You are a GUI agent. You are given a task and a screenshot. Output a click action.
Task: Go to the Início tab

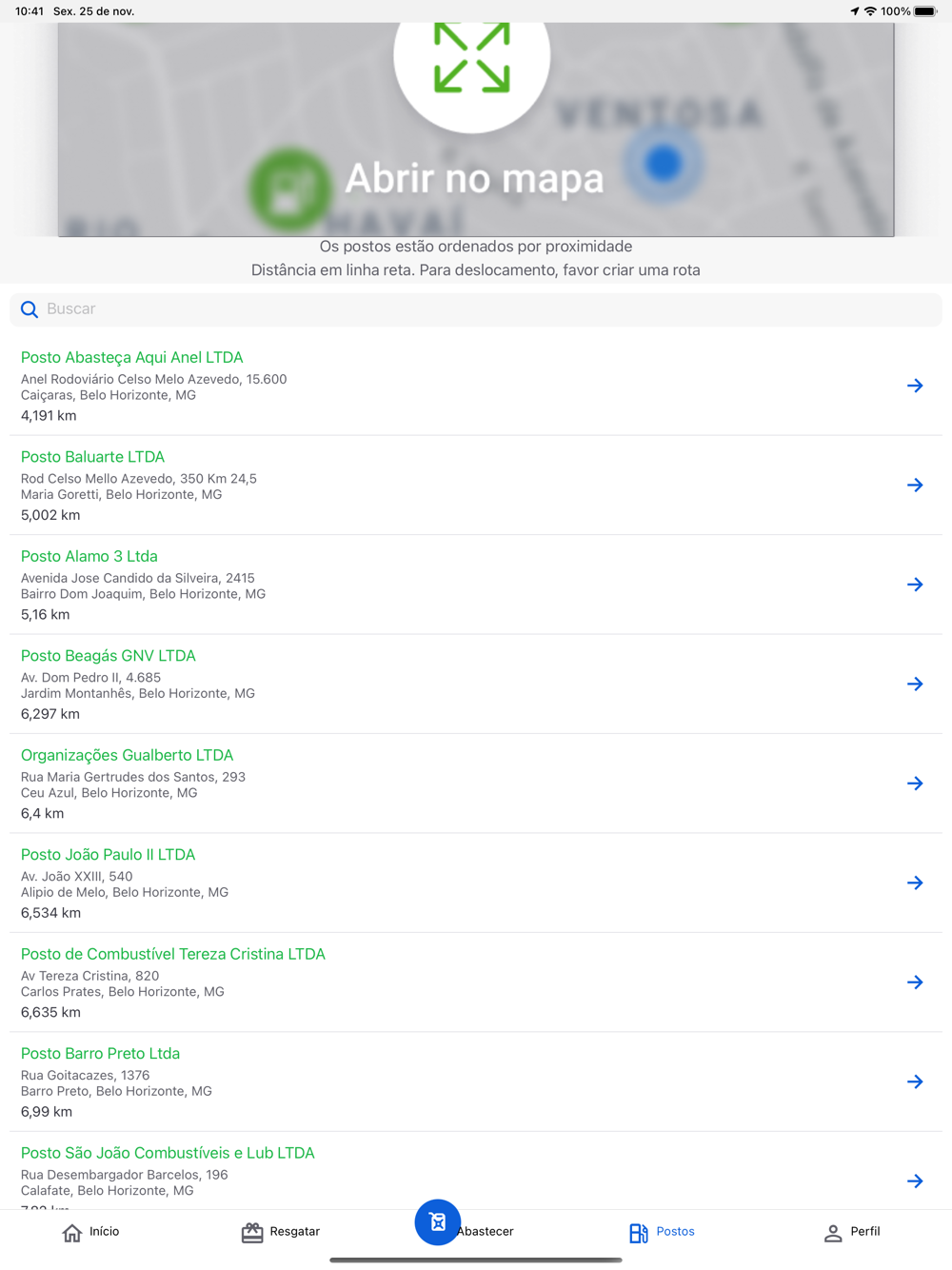tap(91, 1232)
